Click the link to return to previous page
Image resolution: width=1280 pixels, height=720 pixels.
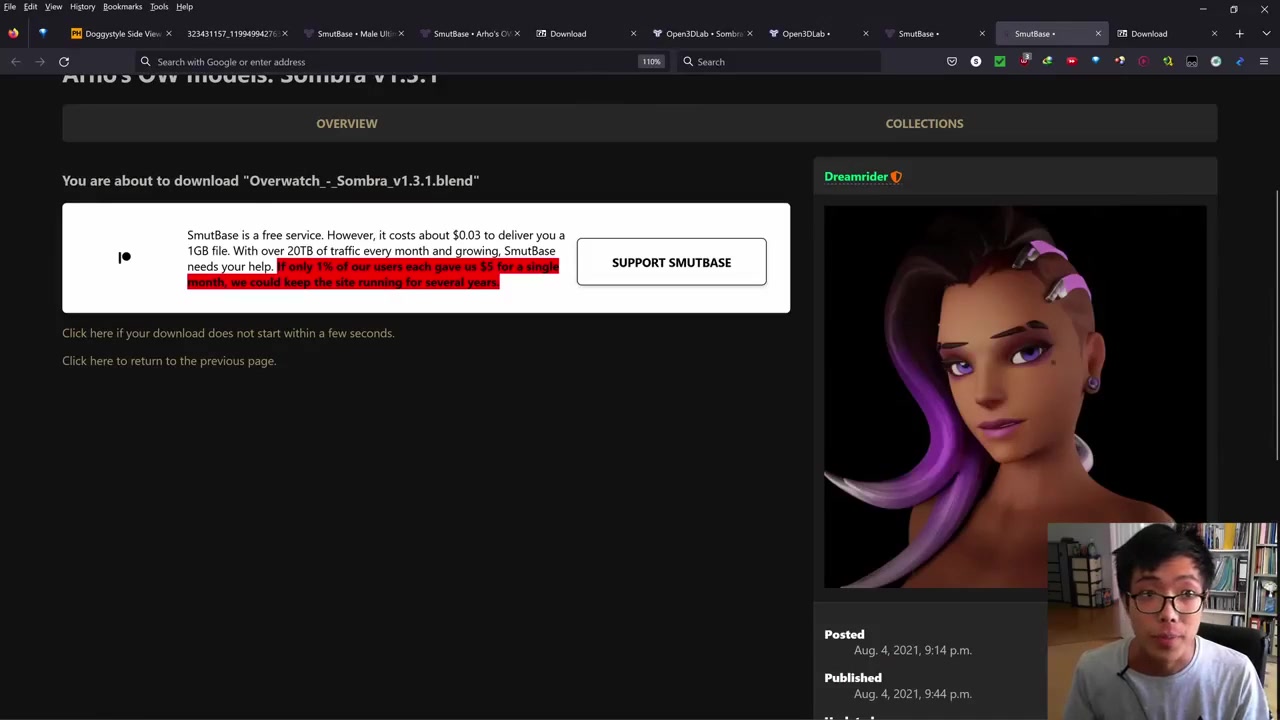click(x=169, y=361)
